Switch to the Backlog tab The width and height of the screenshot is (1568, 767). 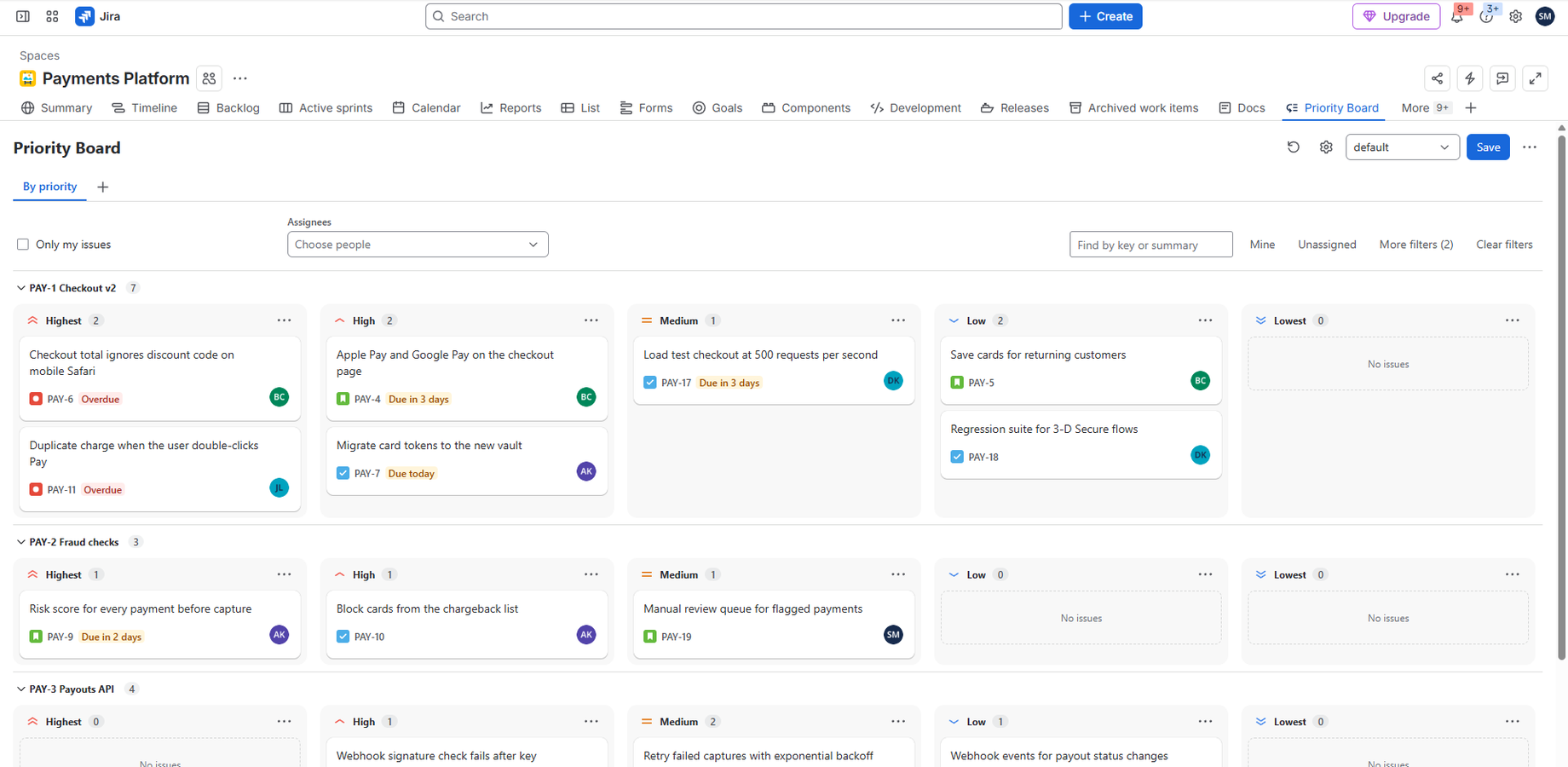click(x=228, y=108)
